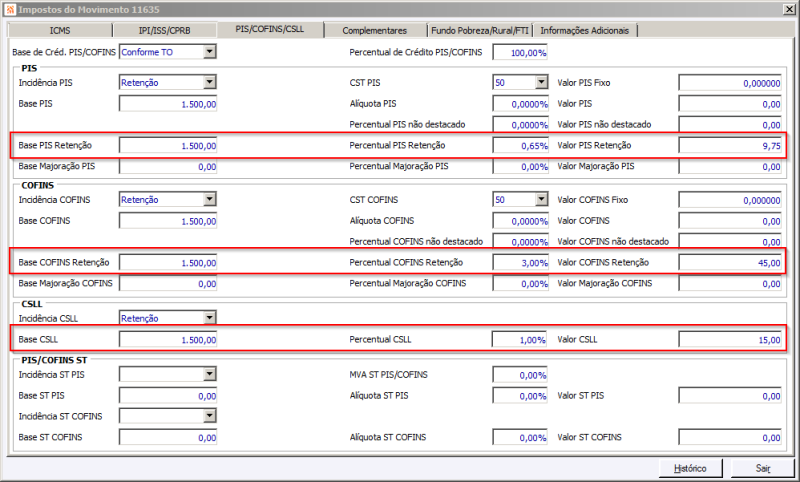Click the Base ST COFINS field
This screenshot has height=482, width=800.
tap(168, 438)
